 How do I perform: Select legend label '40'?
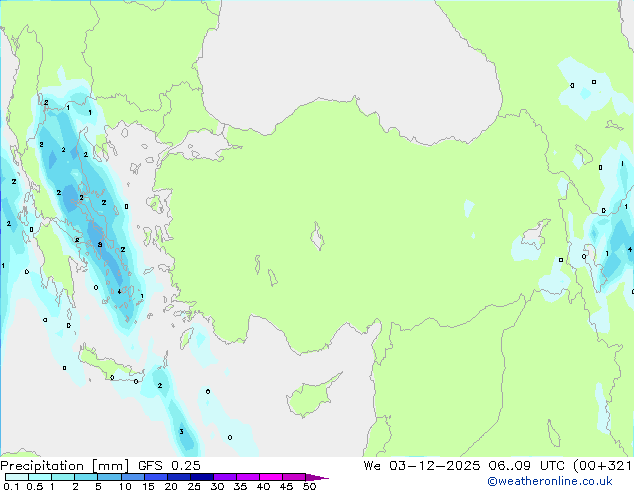pos(263,486)
